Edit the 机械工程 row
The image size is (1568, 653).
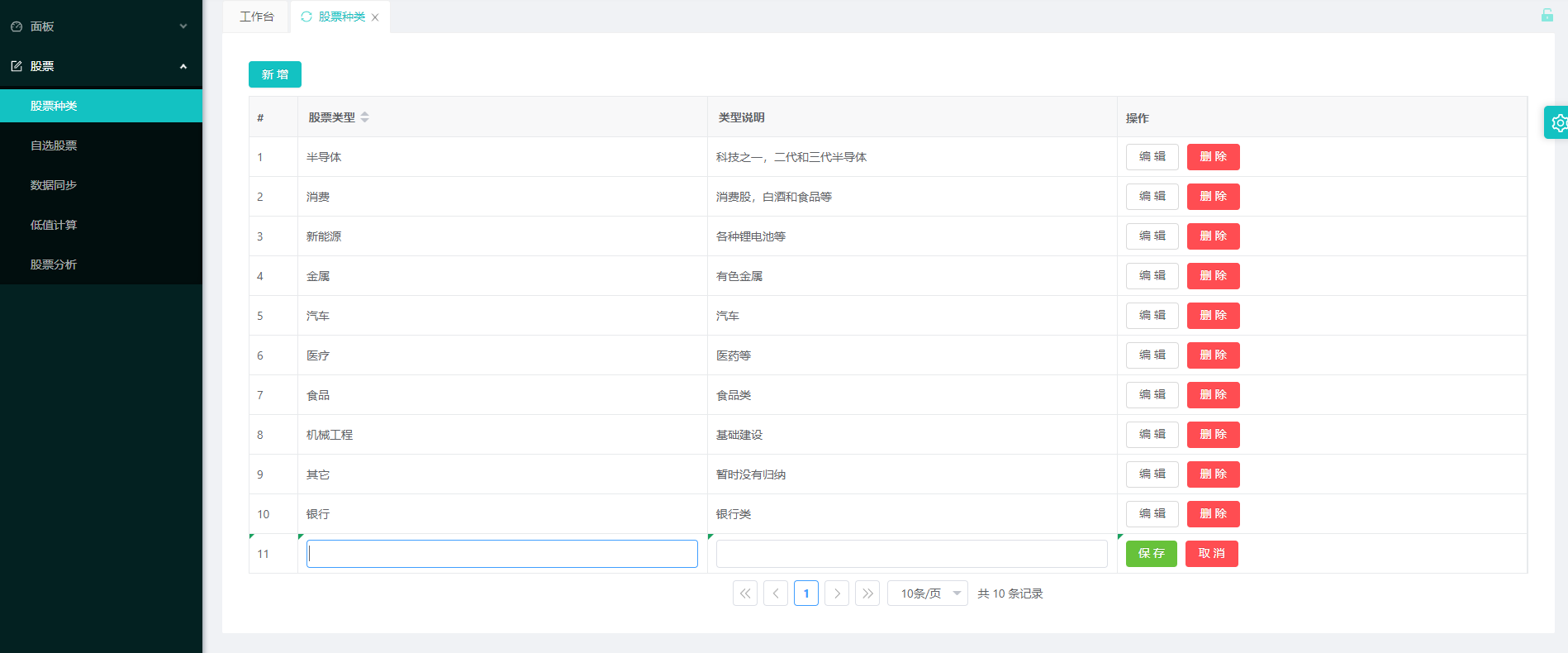click(x=1152, y=435)
